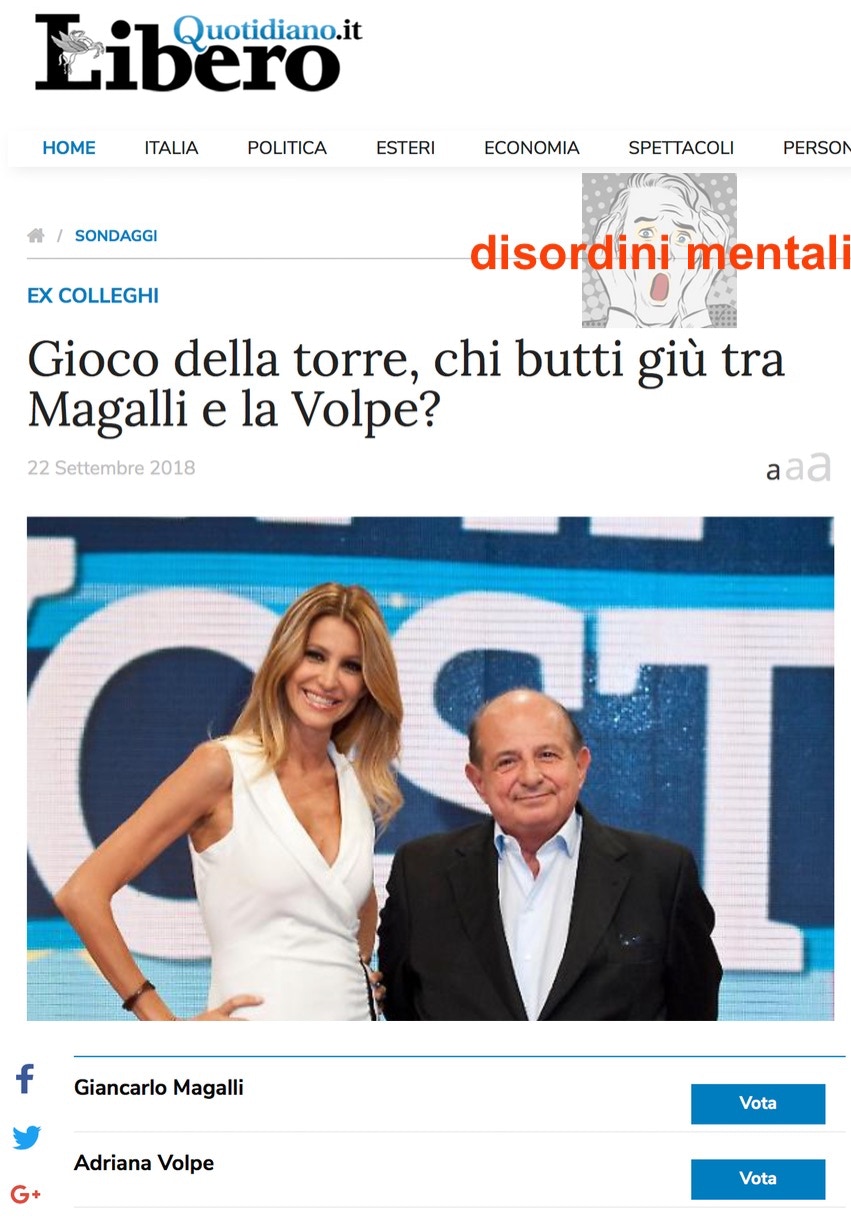Open SONDAGGI breadcrumb link
The width and height of the screenshot is (851, 1232).
point(116,236)
